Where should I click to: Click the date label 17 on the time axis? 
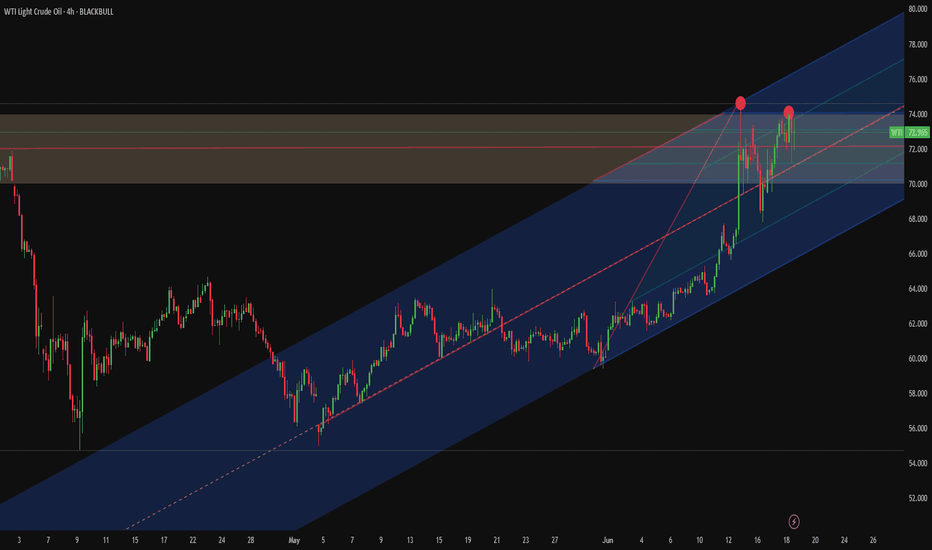163,540
